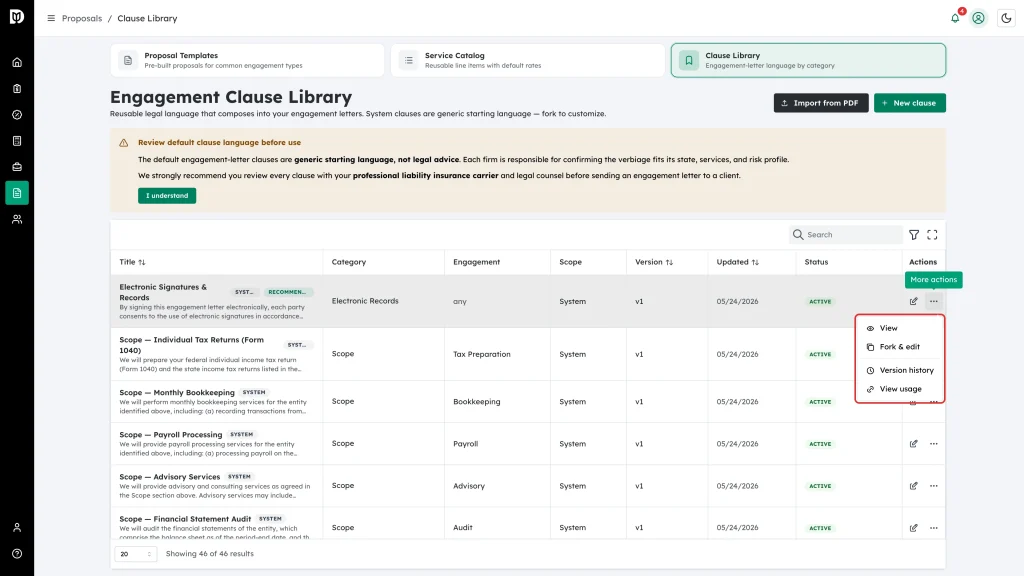This screenshot has height=576, width=1024.
Task: Open the clipboard icon in the sidebar
Action: [x=17, y=89]
